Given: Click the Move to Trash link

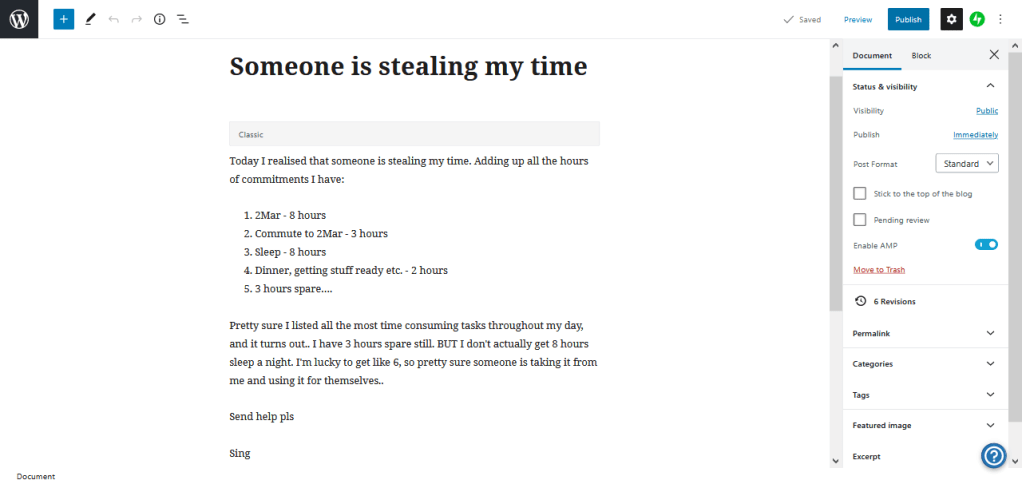Looking at the screenshot, I should pos(879,270).
